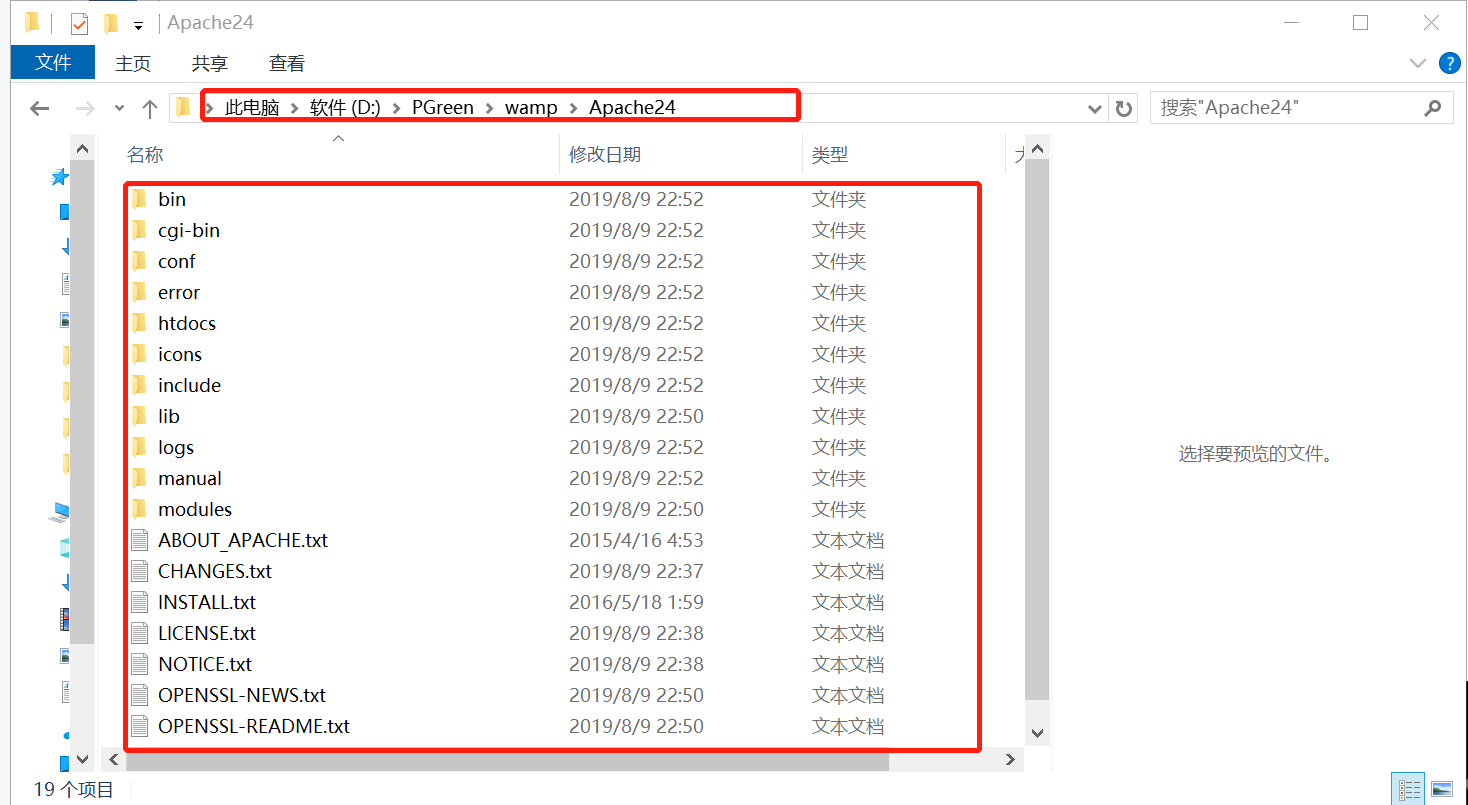Open quick access toolbar customize dropdown

pyautogui.click(x=138, y=25)
